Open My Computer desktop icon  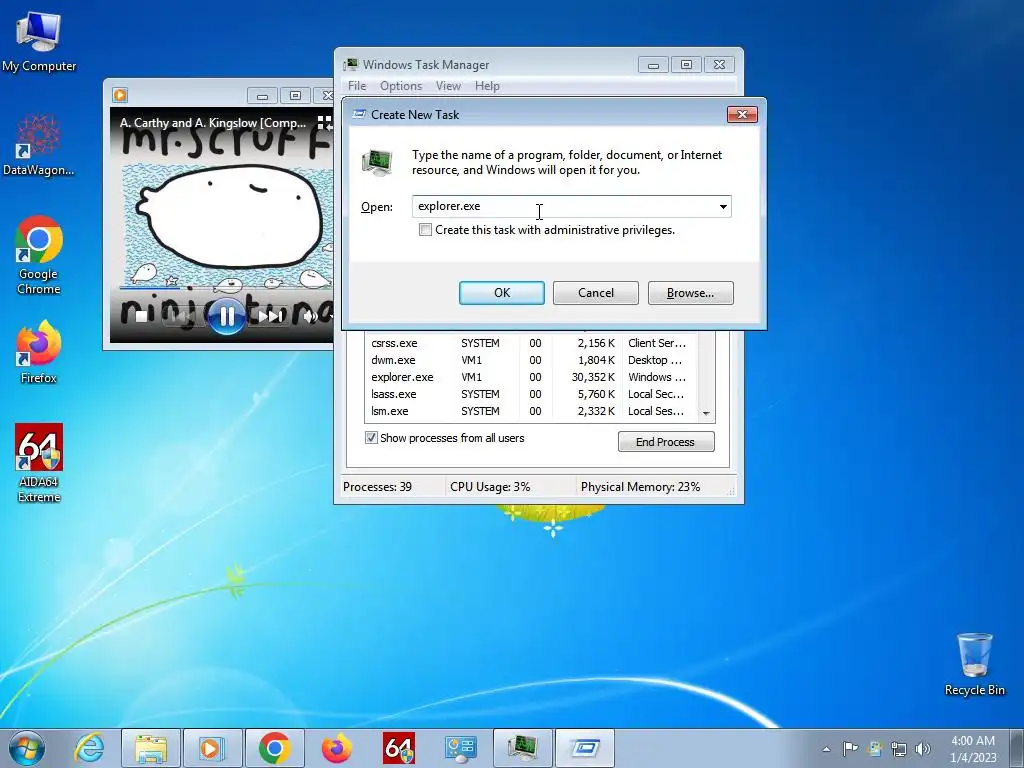(x=39, y=42)
